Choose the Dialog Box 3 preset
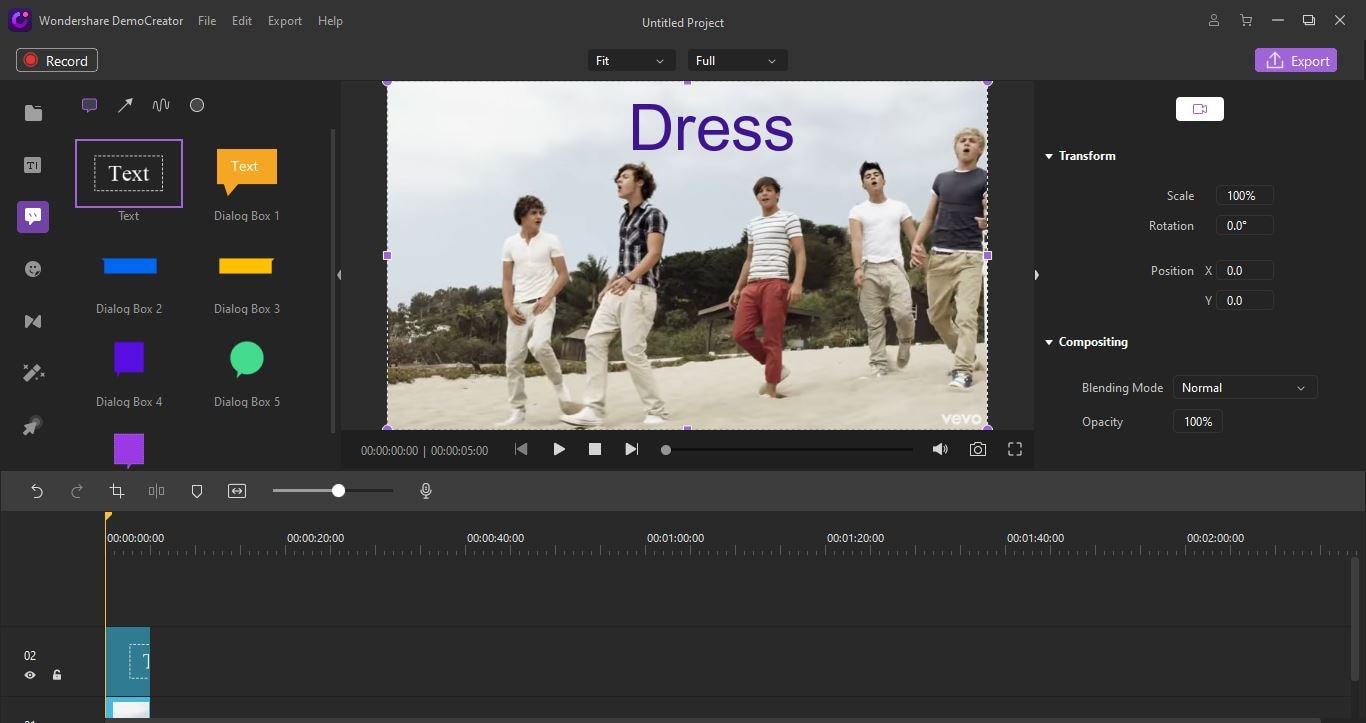Viewport: 1366px width, 723px height. (x=247, y=267)
